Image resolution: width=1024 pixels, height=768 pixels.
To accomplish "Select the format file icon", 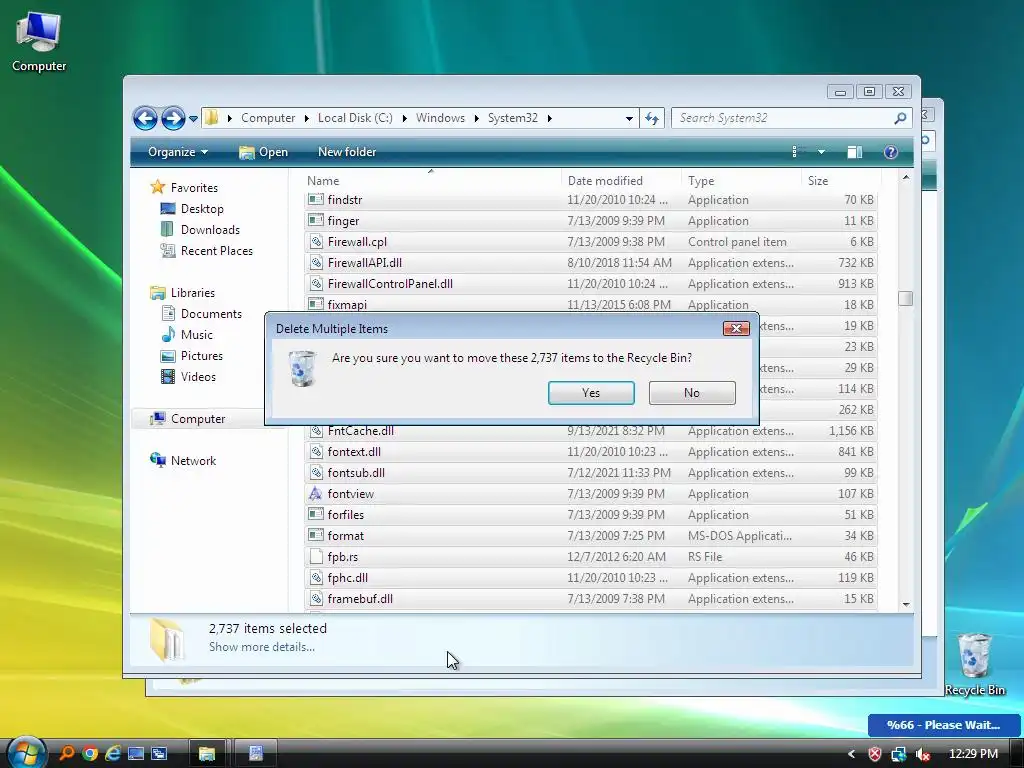I will point(316,536).
